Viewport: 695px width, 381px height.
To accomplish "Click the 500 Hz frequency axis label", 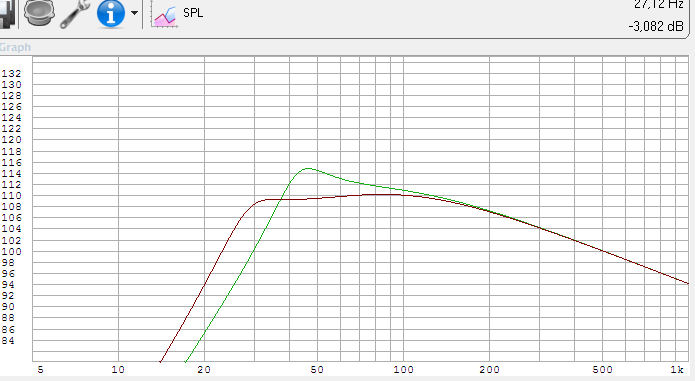I will (x=602, y=369).
